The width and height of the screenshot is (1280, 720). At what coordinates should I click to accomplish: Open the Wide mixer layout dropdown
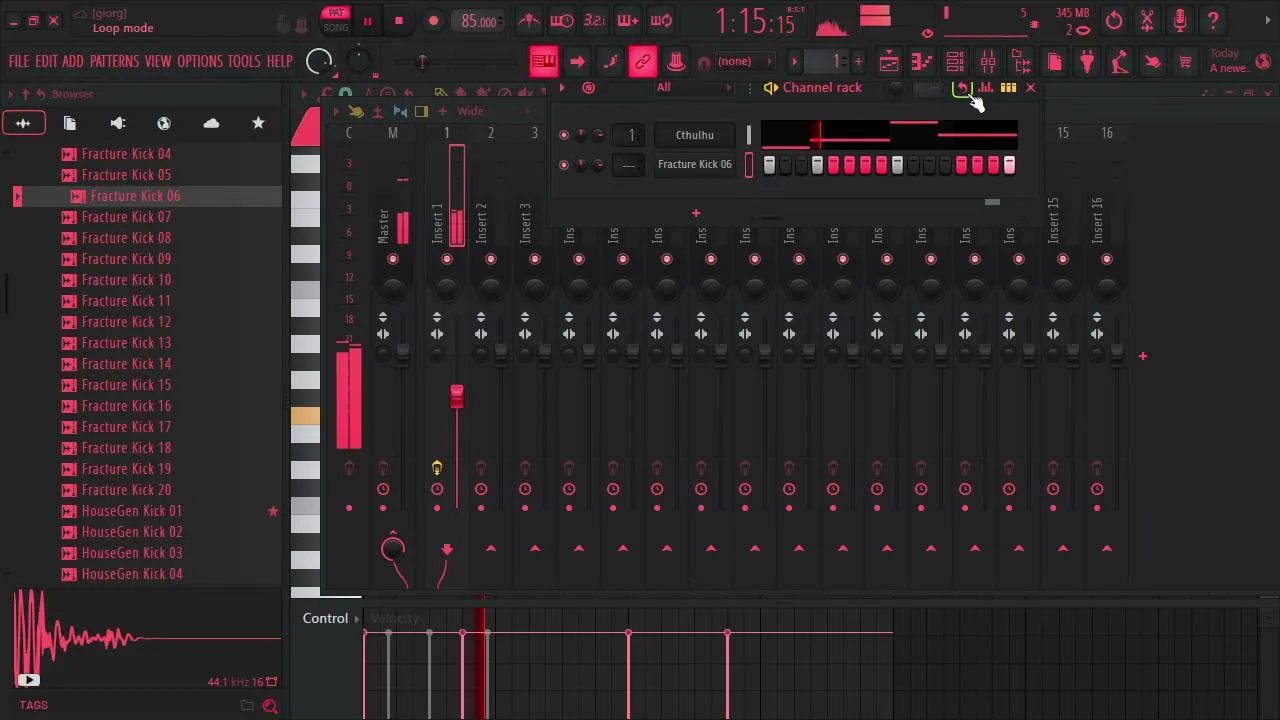click(x=470, y=111)
